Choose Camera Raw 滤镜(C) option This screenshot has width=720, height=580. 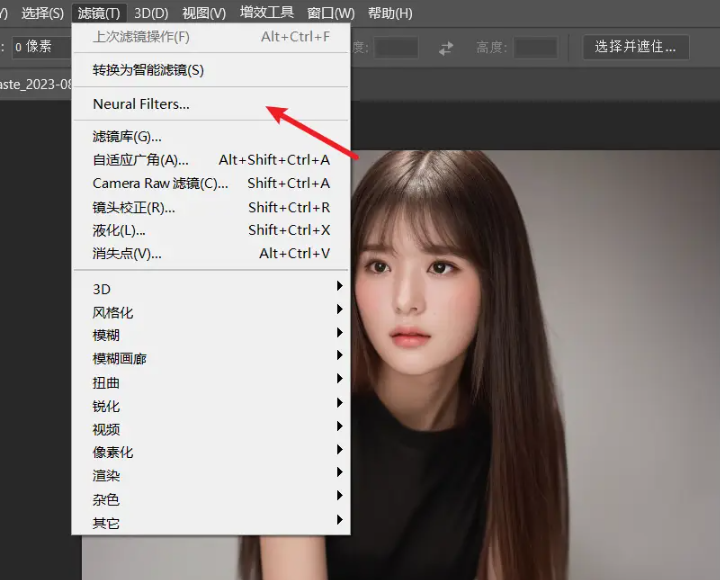pos(160,183)
